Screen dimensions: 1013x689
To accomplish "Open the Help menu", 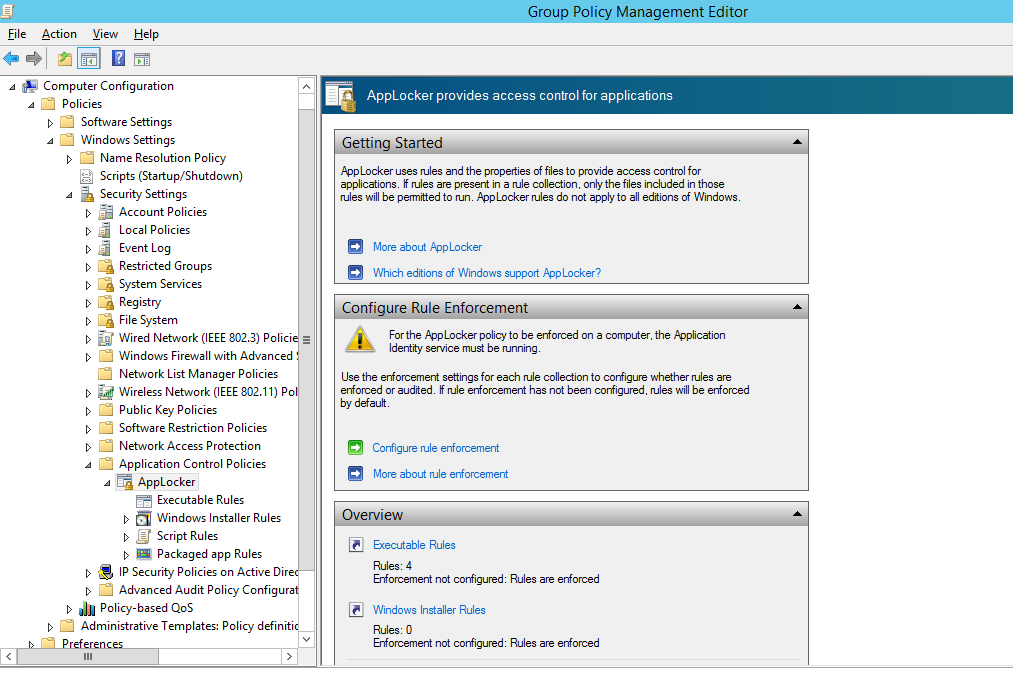I will point(146,34).
